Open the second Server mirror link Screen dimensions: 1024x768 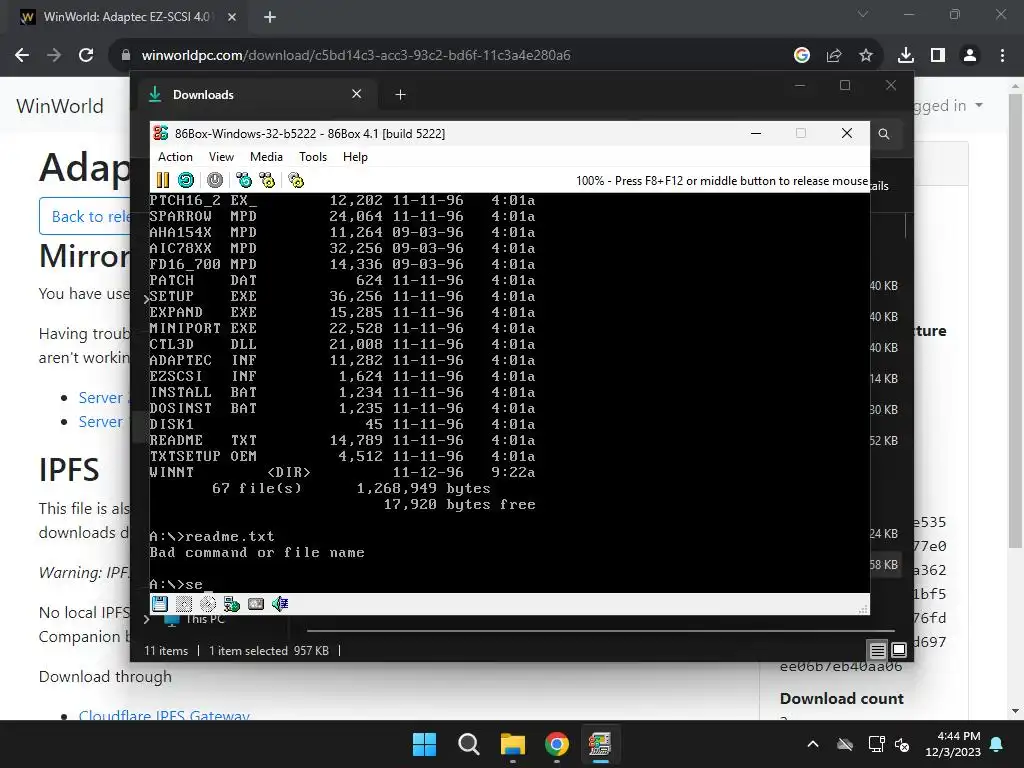(x=101, y=422)
